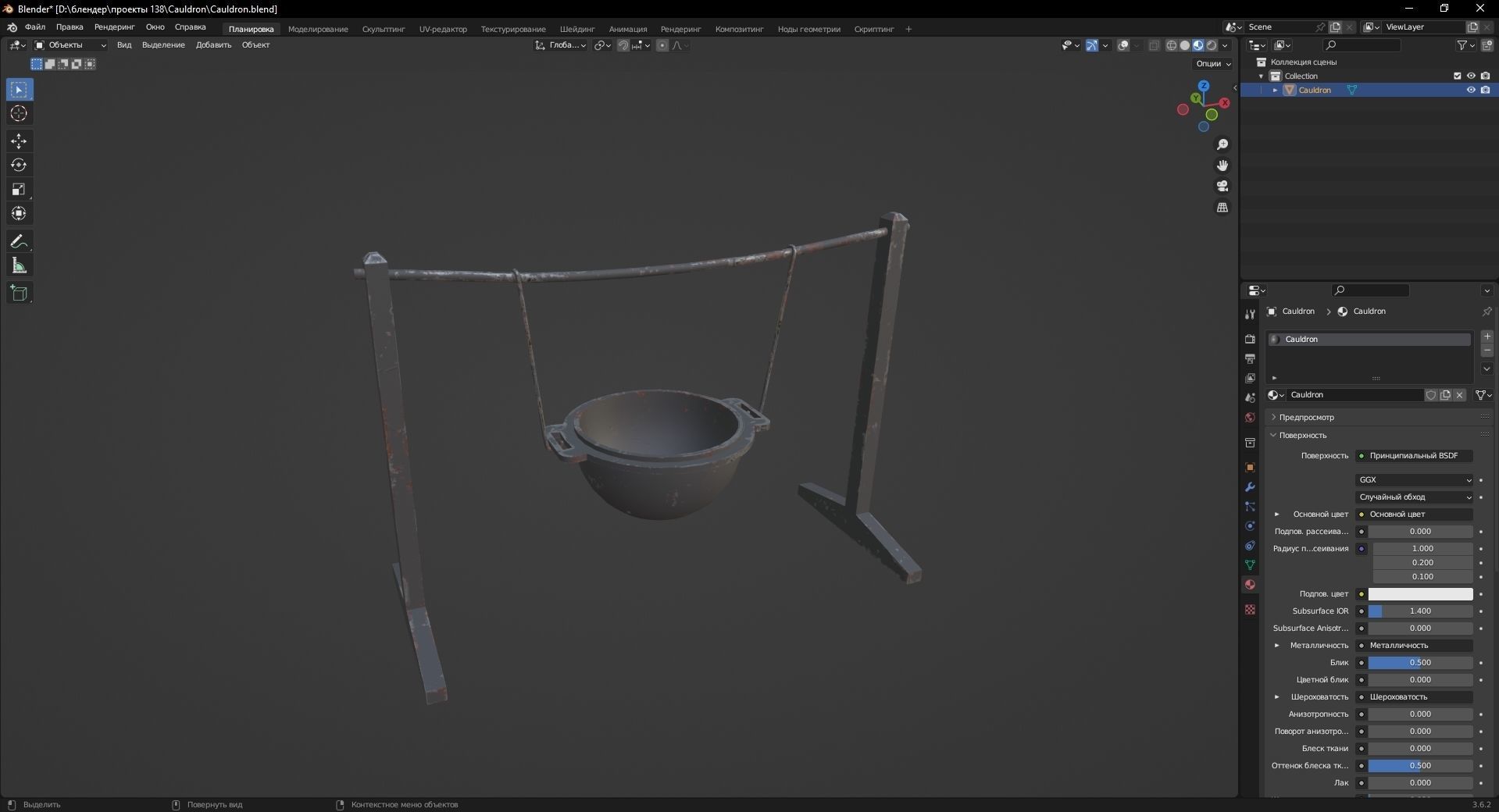Expand the 'Основной цвет' base color input

coord(1277,515)
